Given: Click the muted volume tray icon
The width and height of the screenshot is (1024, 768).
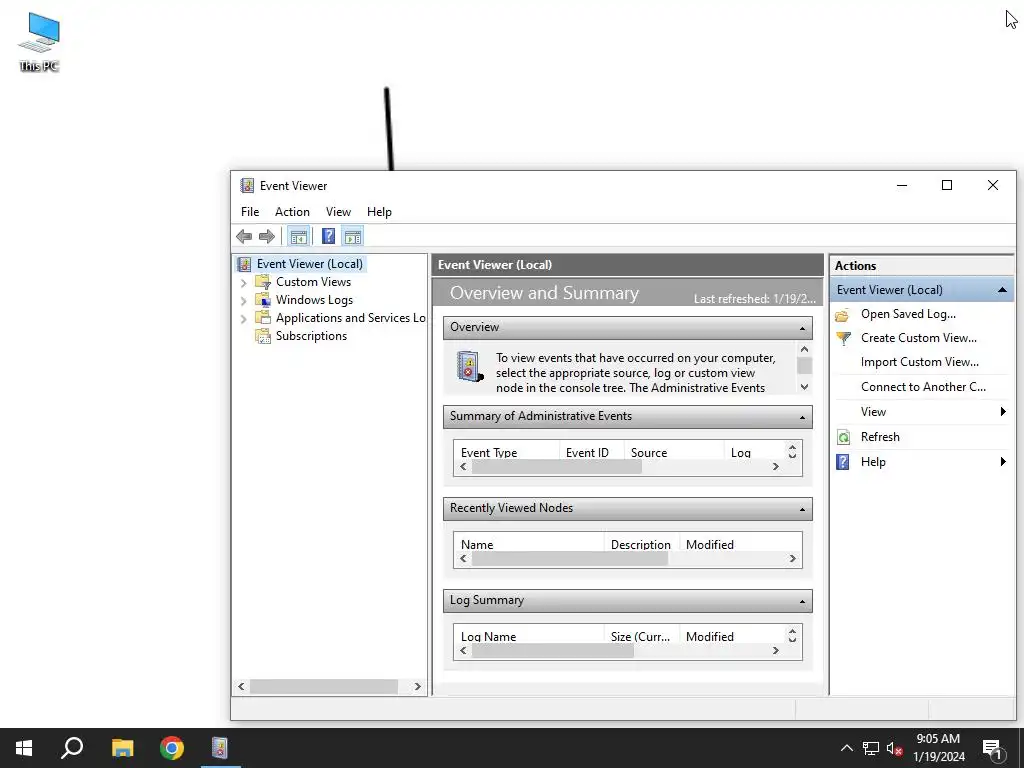Looking at the screenshot, I should [895, 748].
